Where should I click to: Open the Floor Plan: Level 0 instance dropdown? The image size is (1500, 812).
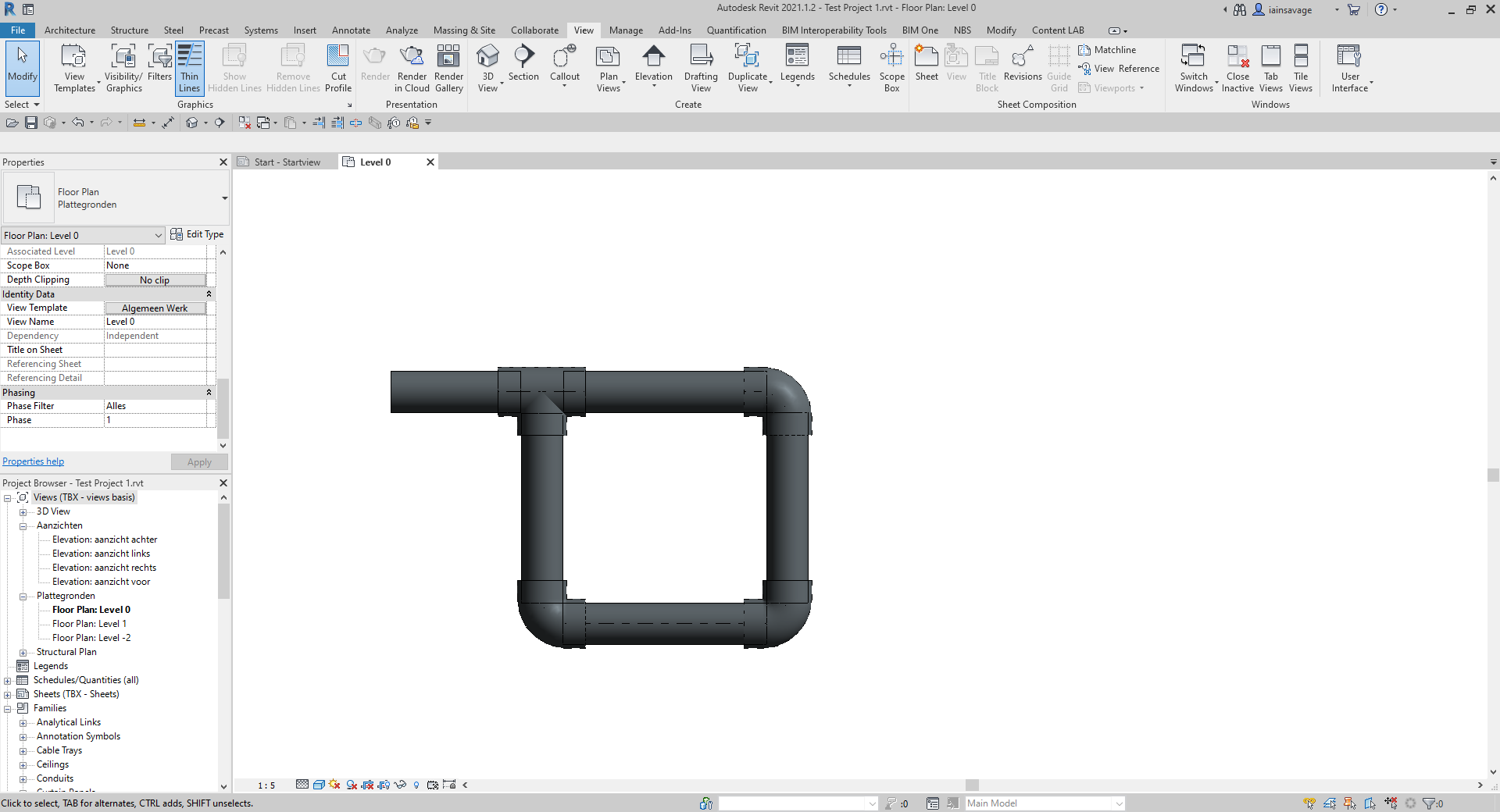click(83, 235)
